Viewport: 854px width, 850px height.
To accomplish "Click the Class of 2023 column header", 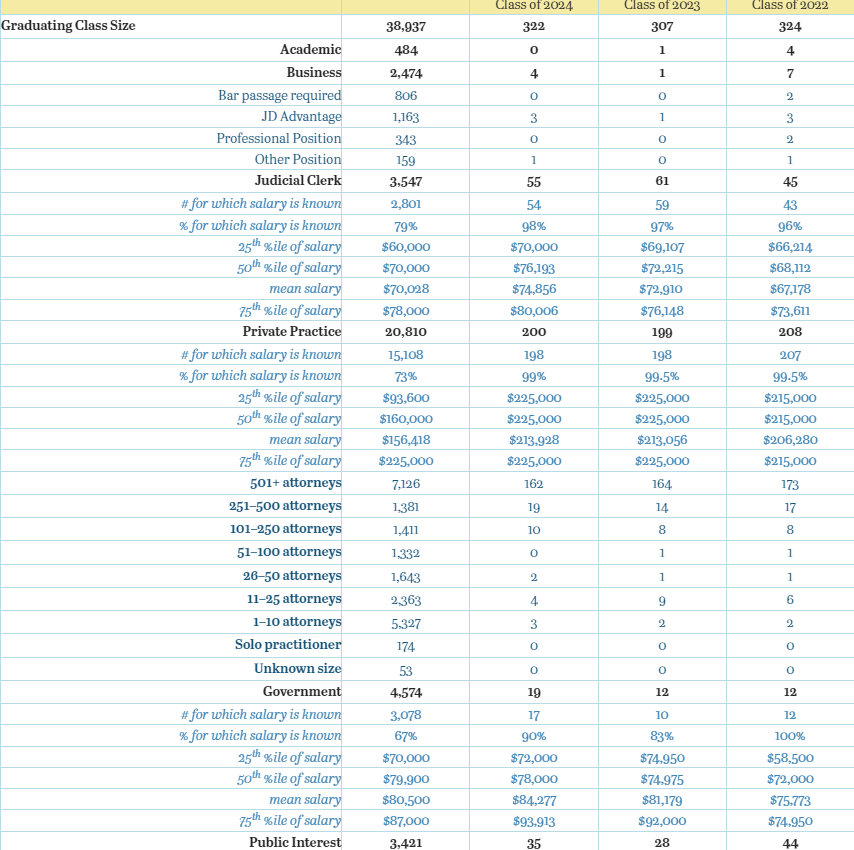I will 662,5.
